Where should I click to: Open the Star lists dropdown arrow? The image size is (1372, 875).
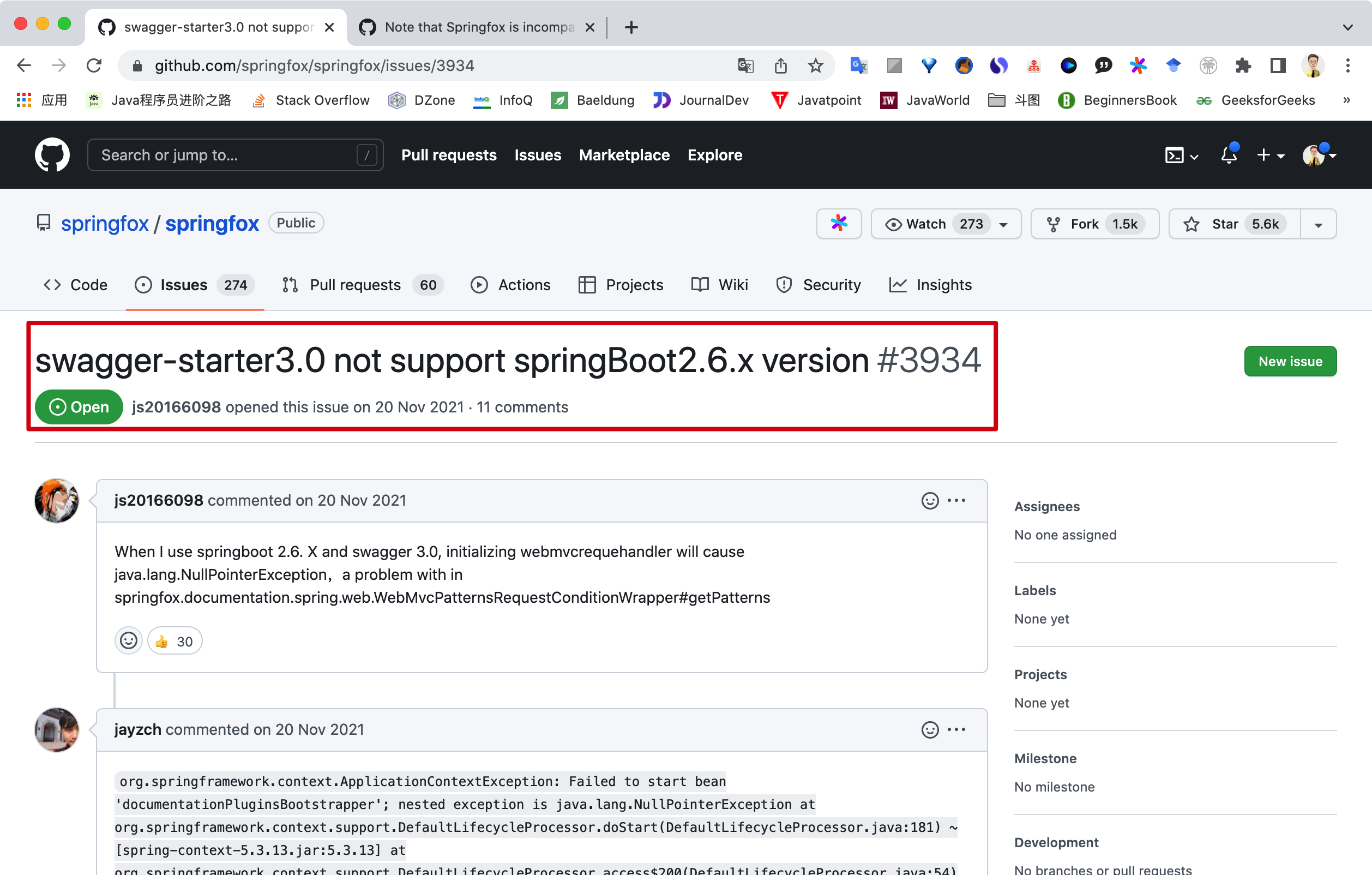[x=1318, y=224]
